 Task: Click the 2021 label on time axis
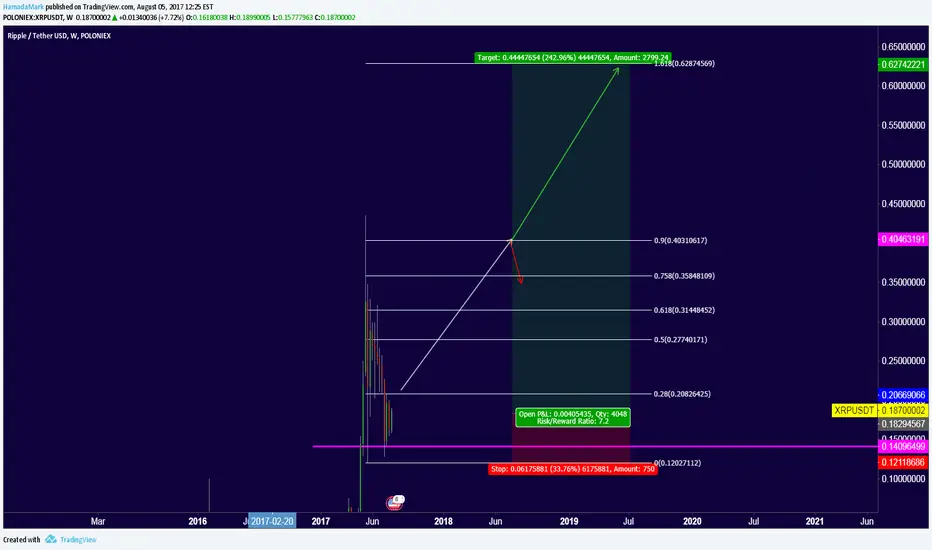click(x=814, y=521)
